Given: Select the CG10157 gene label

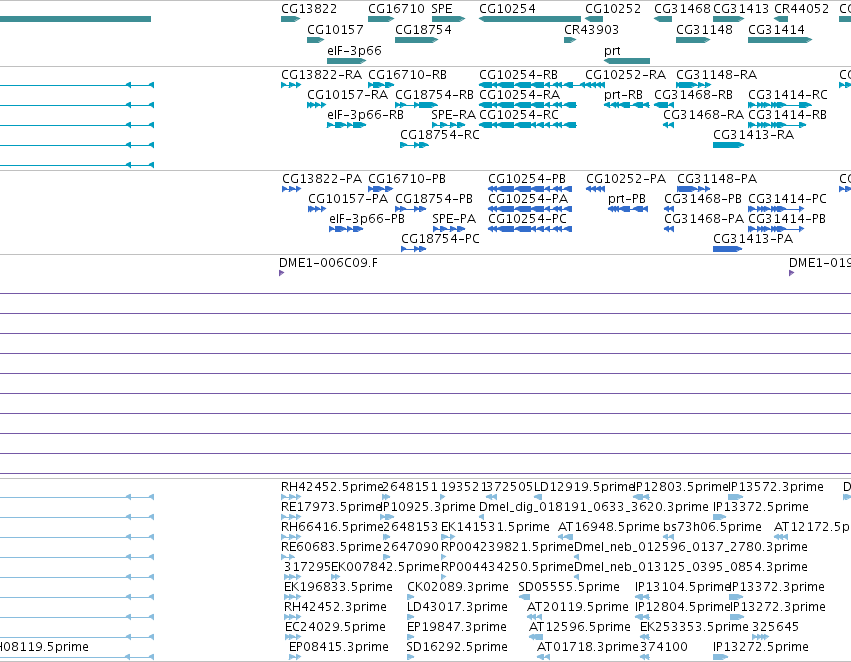Looking at the screenshot, I should 335,29.
